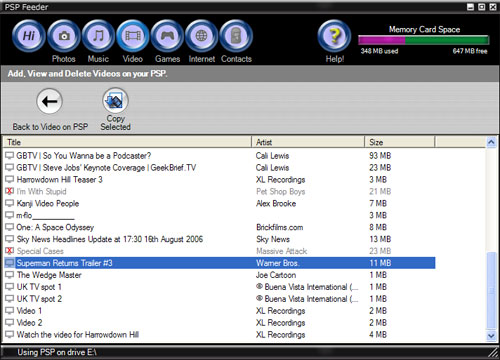This screenshot has width=500, height=360.
Task: Select 'GBTV | So You Wanna be a Podcaster?' row
Action: click(x=219, y=156)
